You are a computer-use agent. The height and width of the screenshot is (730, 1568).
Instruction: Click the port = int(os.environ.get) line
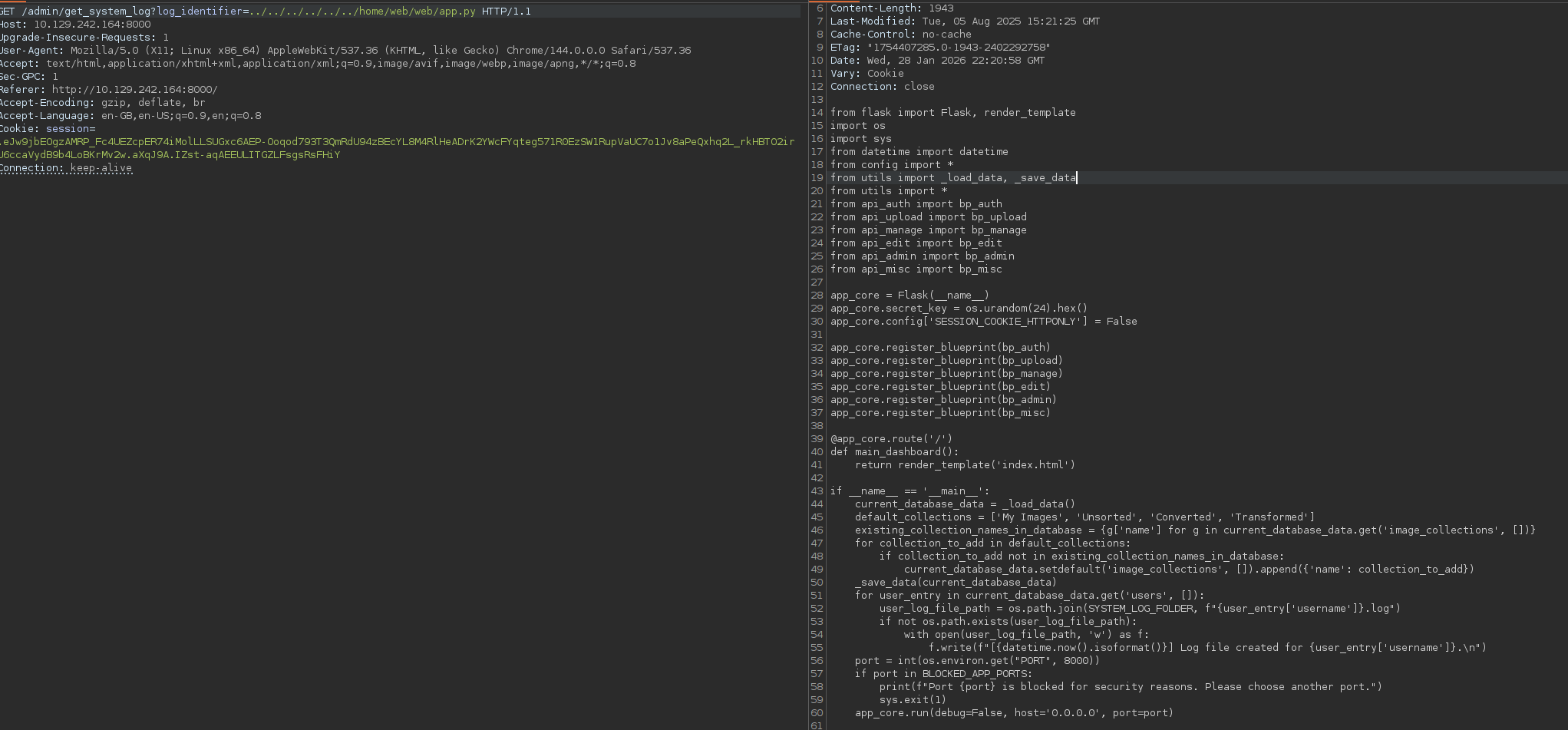point(978,661)
